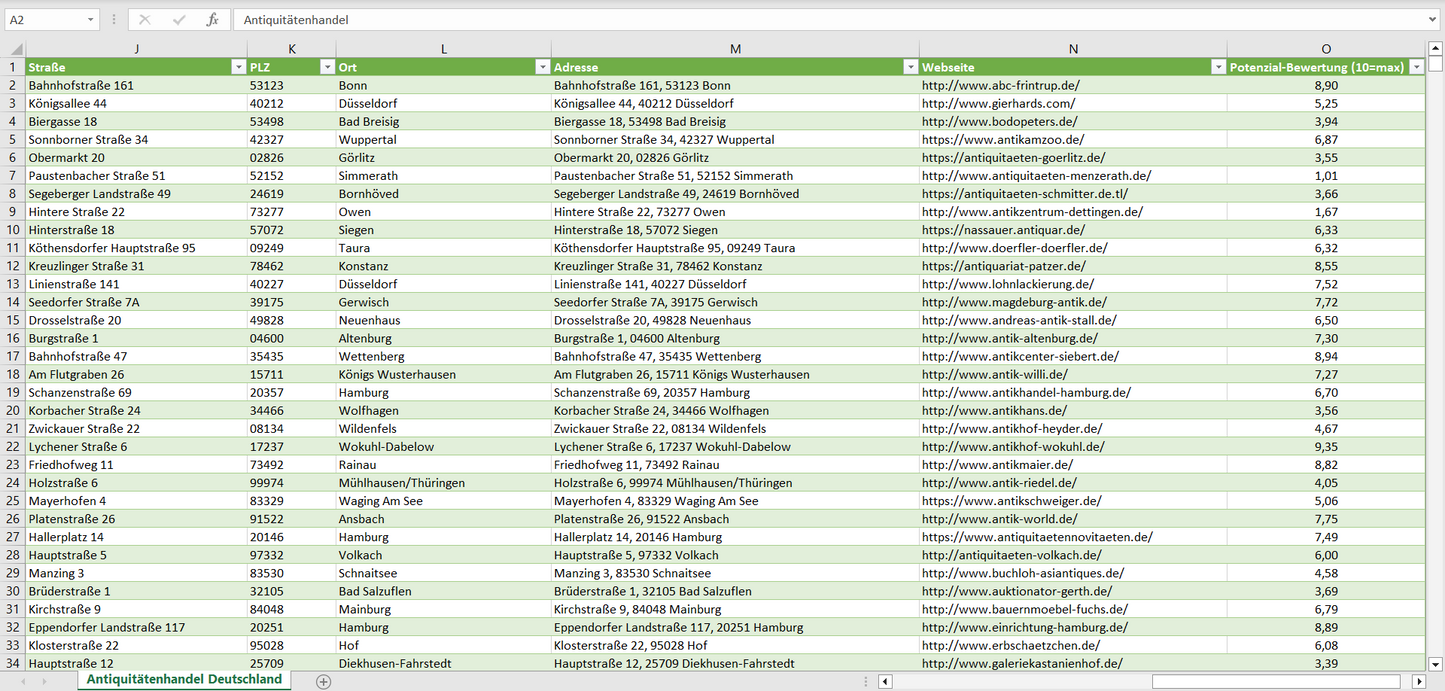Add a new sheet with the plus icon
This screenshot has height=691, width=1445.
click(323, 681)
